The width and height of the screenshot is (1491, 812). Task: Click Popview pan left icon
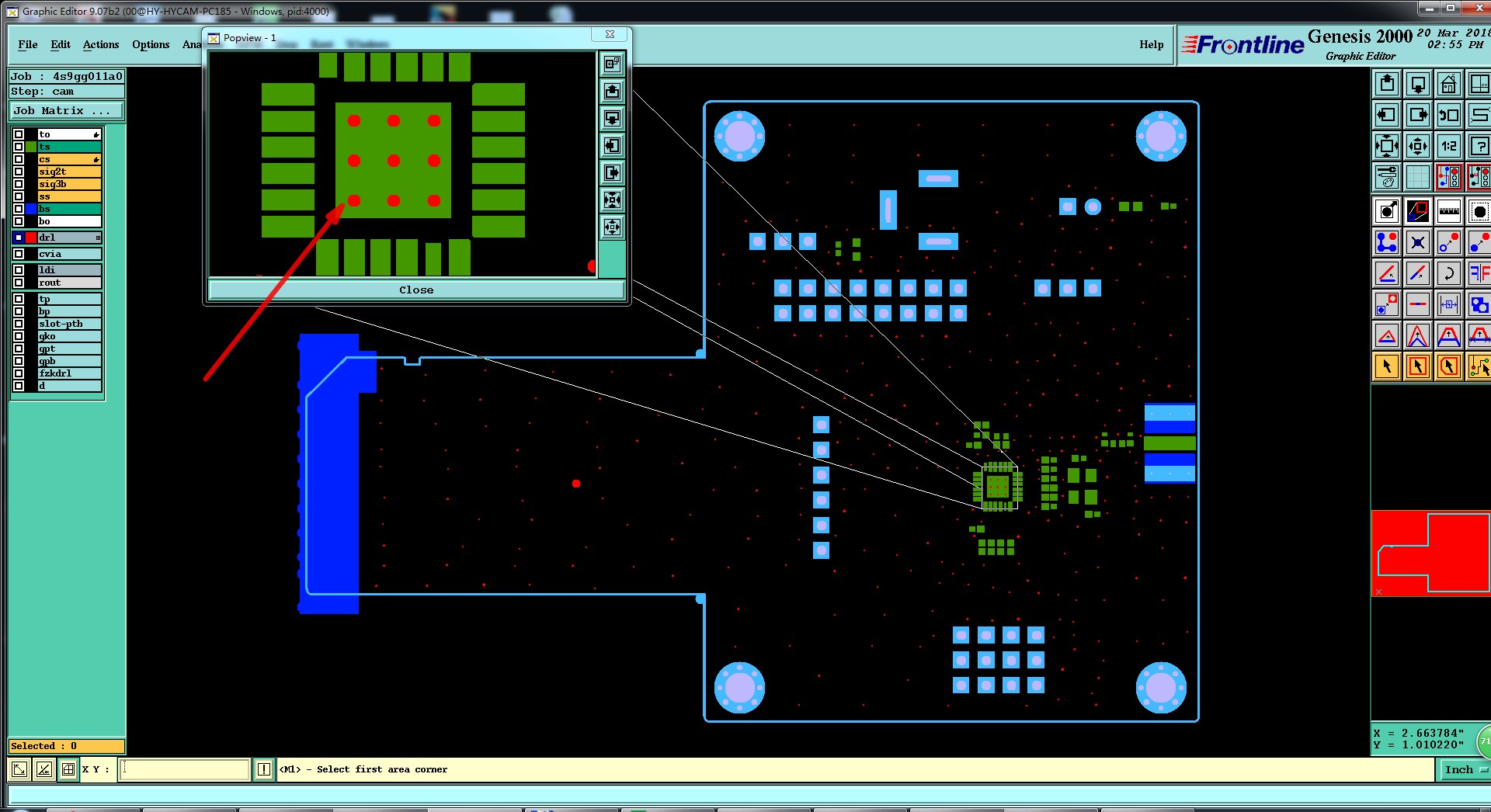tap(613, 146)
